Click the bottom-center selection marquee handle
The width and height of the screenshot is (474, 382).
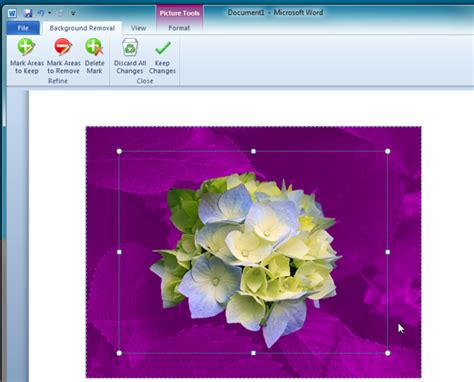(x=253, y=353)
